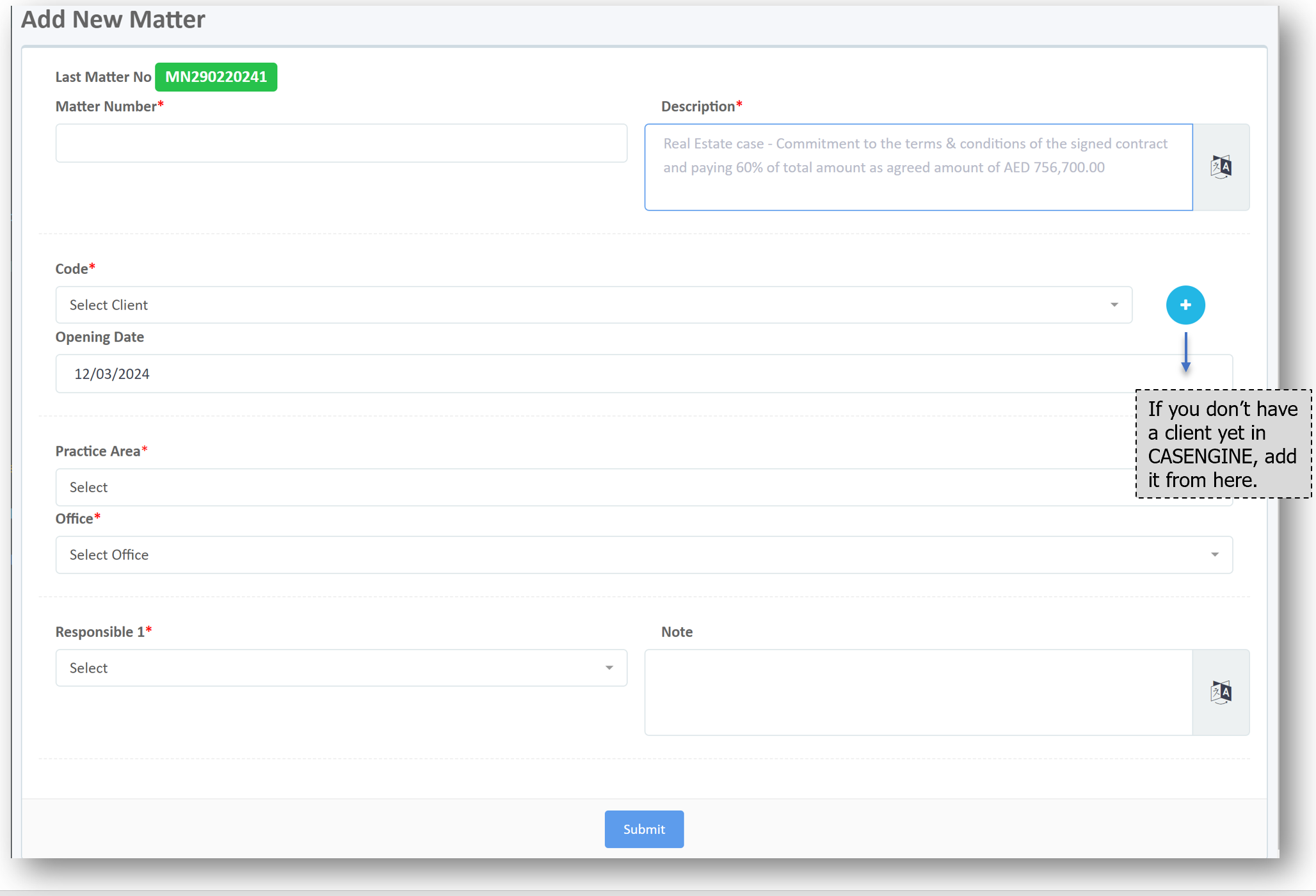This screenshot has width=1316, height=896.
Task: Click the Matter Number input field
Action: pyautogui.click(x=341, y=143)
